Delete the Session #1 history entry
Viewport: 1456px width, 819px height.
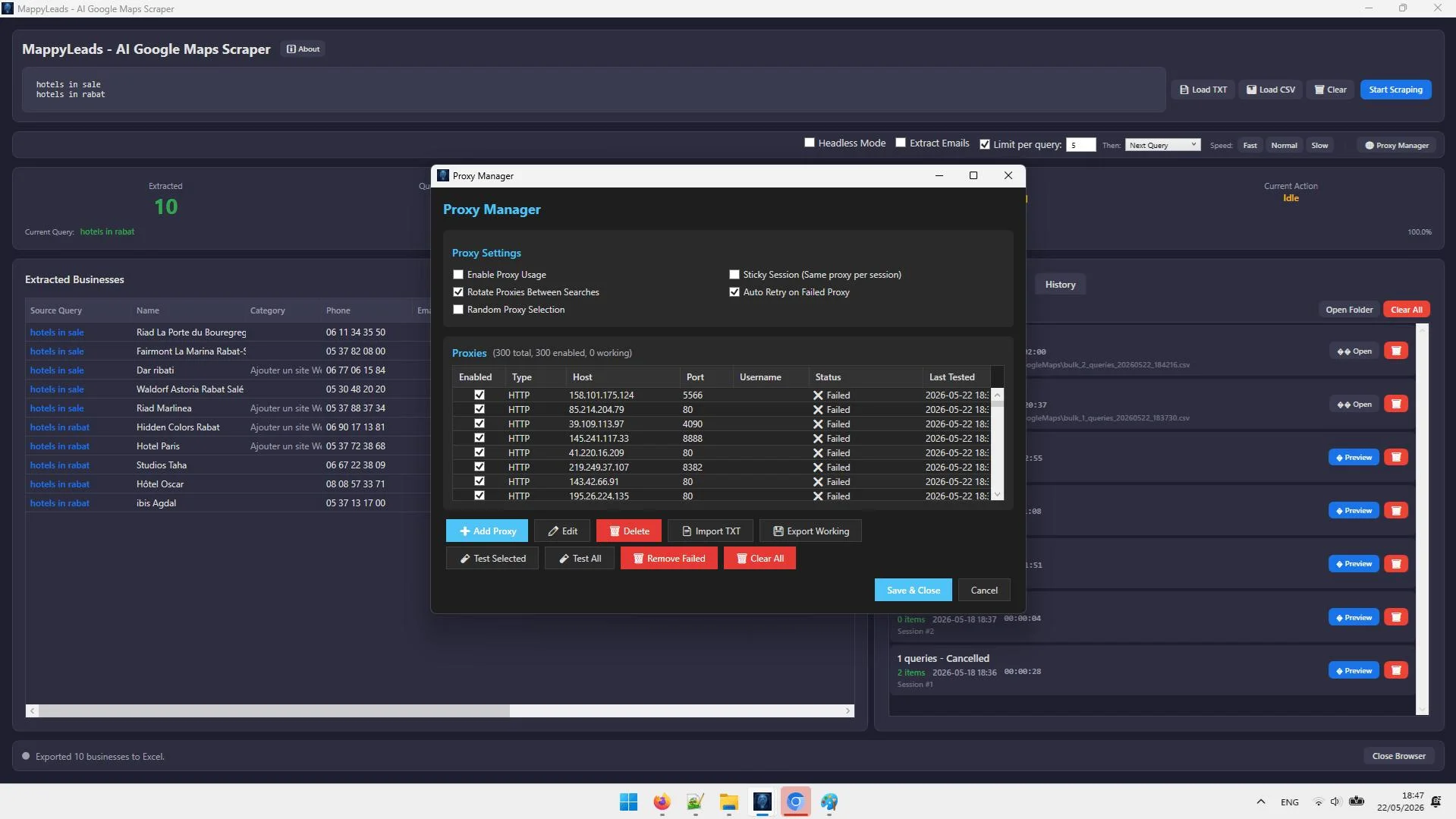(1395, 670)
